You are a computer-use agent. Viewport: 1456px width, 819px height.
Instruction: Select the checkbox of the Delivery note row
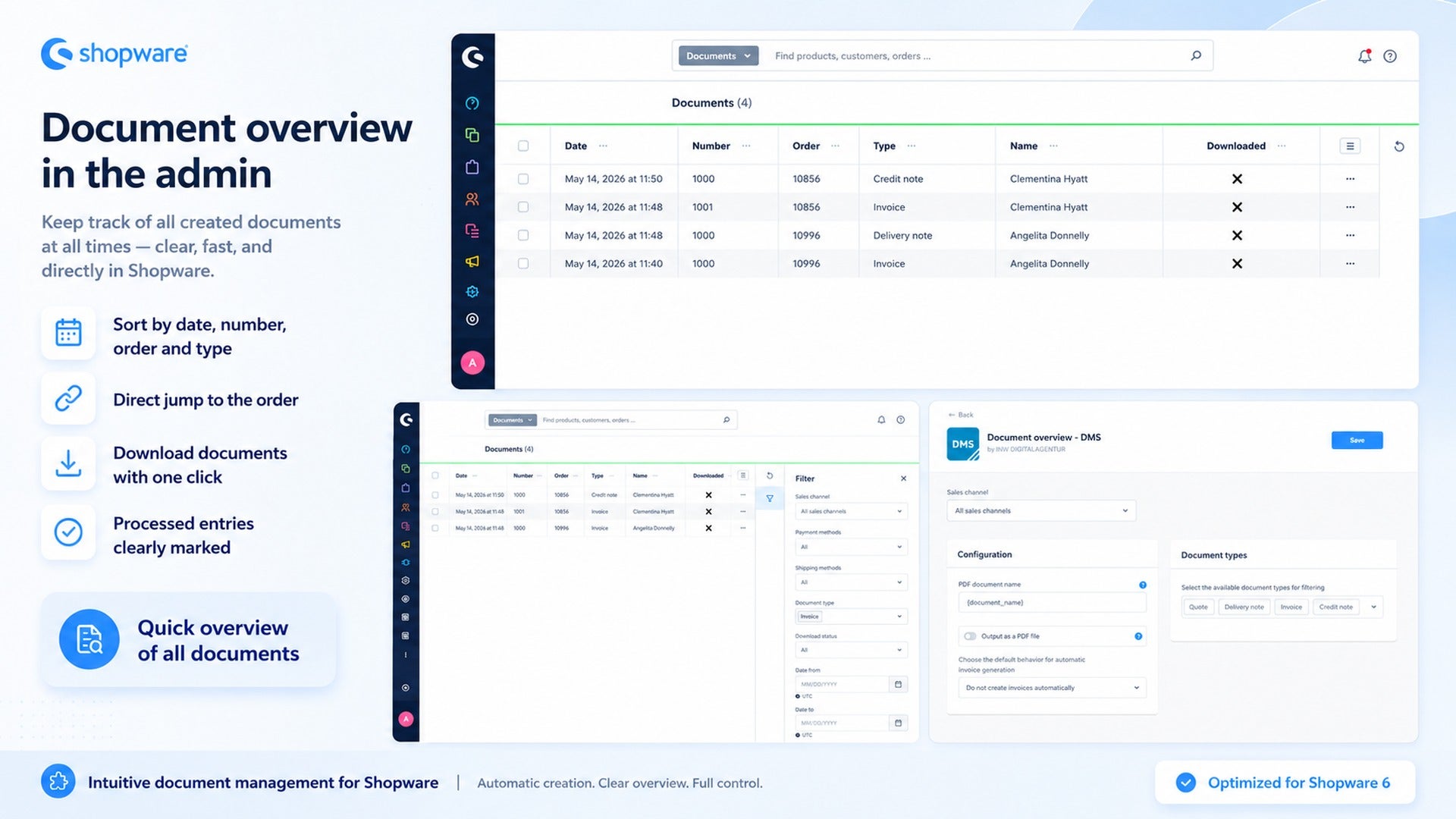pyautogui.click(x=523, y=235)
